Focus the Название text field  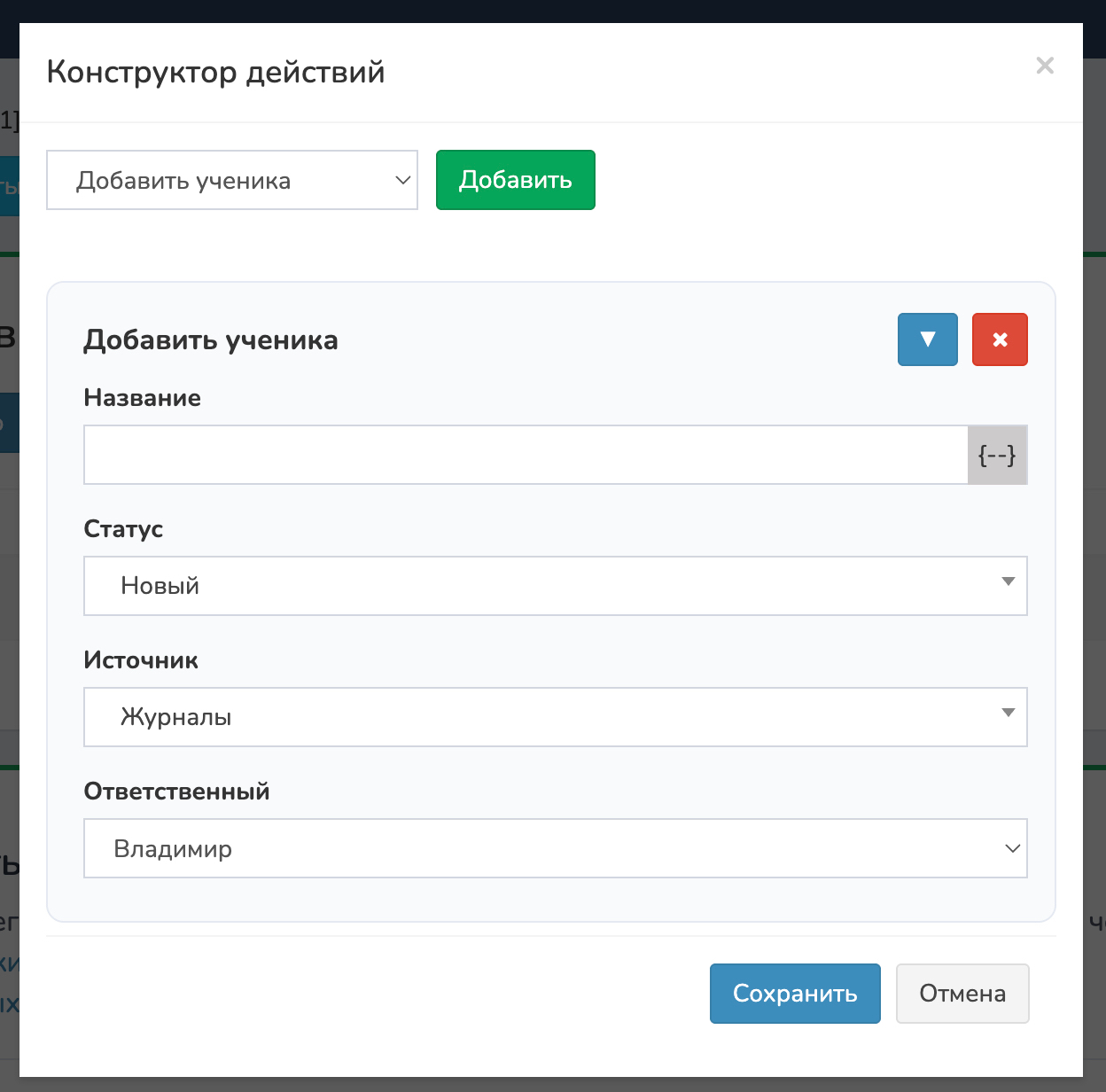point(526,456)
